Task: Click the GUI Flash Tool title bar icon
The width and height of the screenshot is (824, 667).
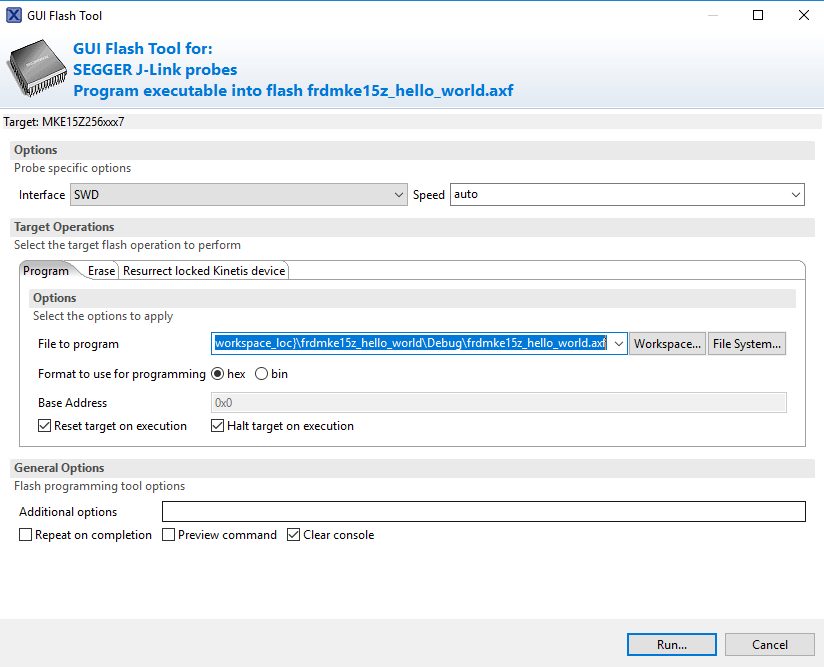Action: pos(14,15)
